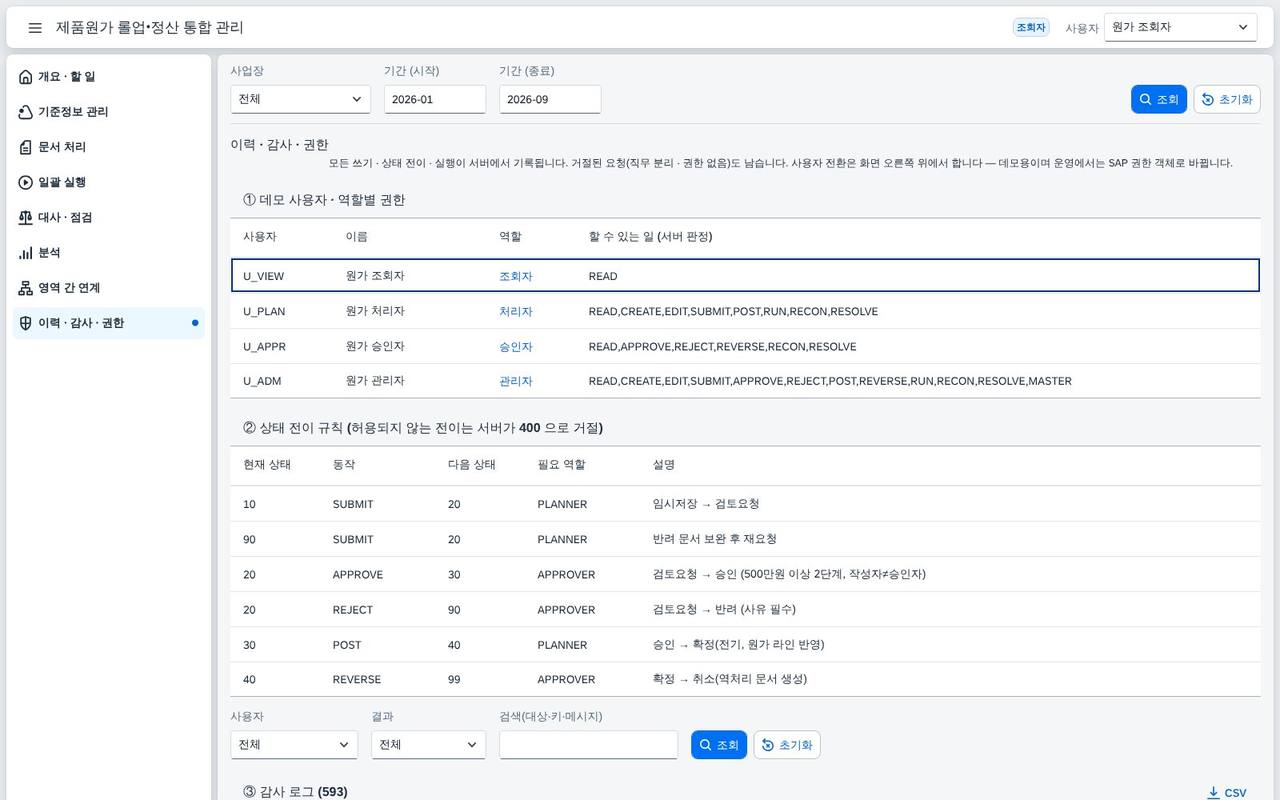Open the hamburger menu icon
Screen dimensions: 1280x800
[35, 28]
